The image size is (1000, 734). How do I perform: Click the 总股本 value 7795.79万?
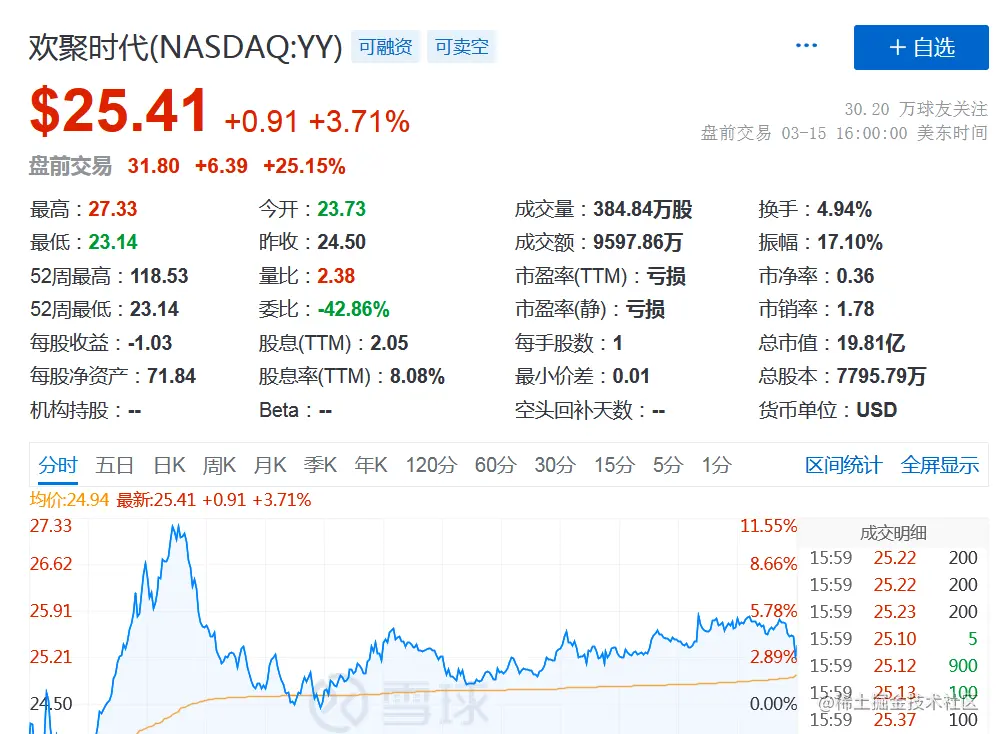[881, 376]
